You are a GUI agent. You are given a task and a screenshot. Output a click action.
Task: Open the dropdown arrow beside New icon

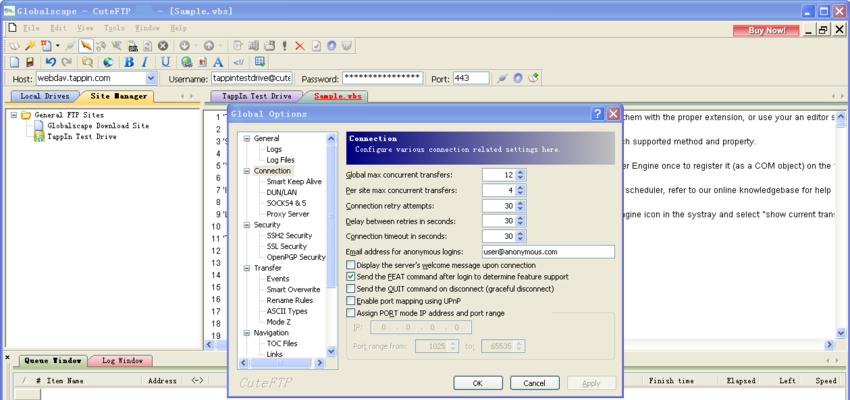(x=57, y=46)
